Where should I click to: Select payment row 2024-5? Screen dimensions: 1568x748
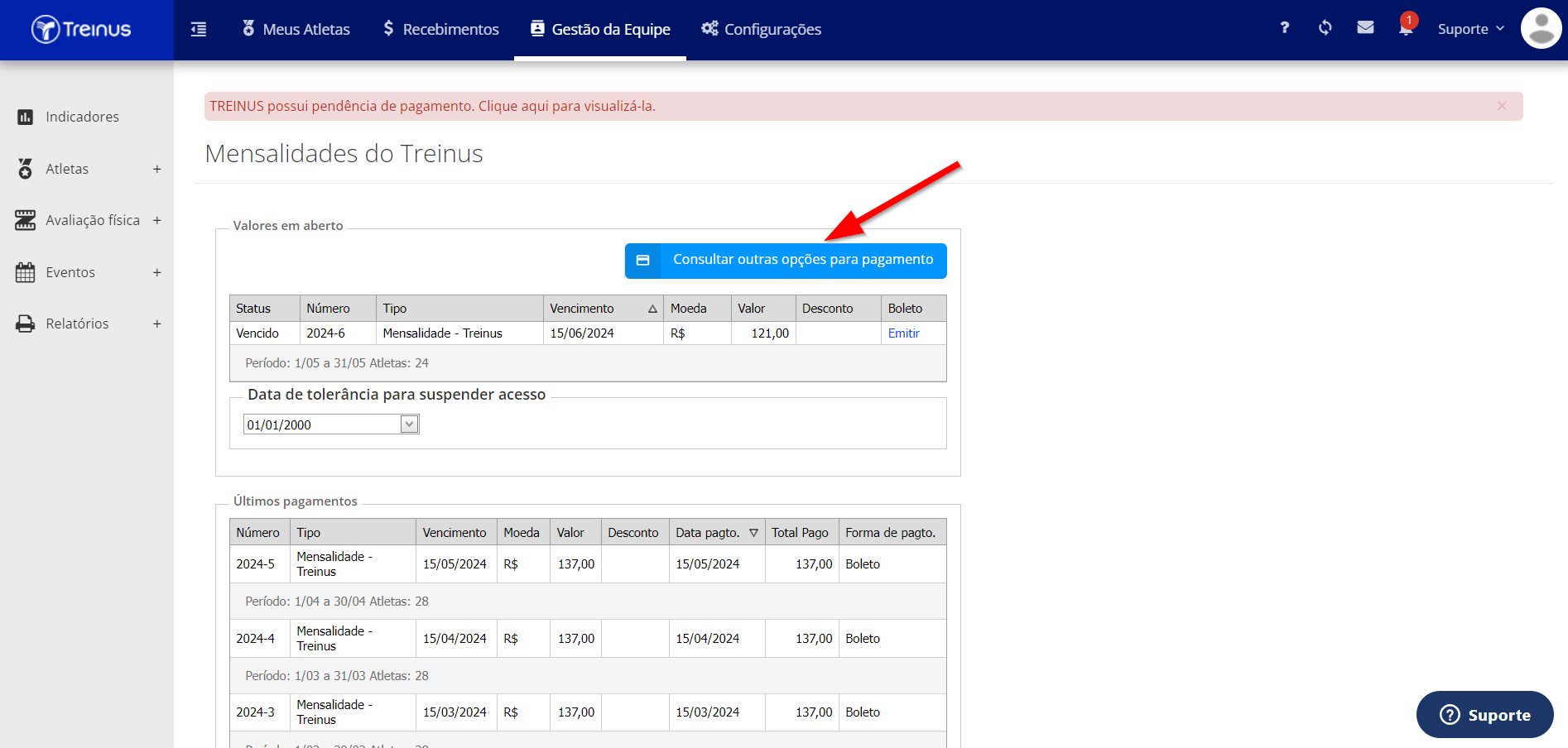click(x=588, y=564)
